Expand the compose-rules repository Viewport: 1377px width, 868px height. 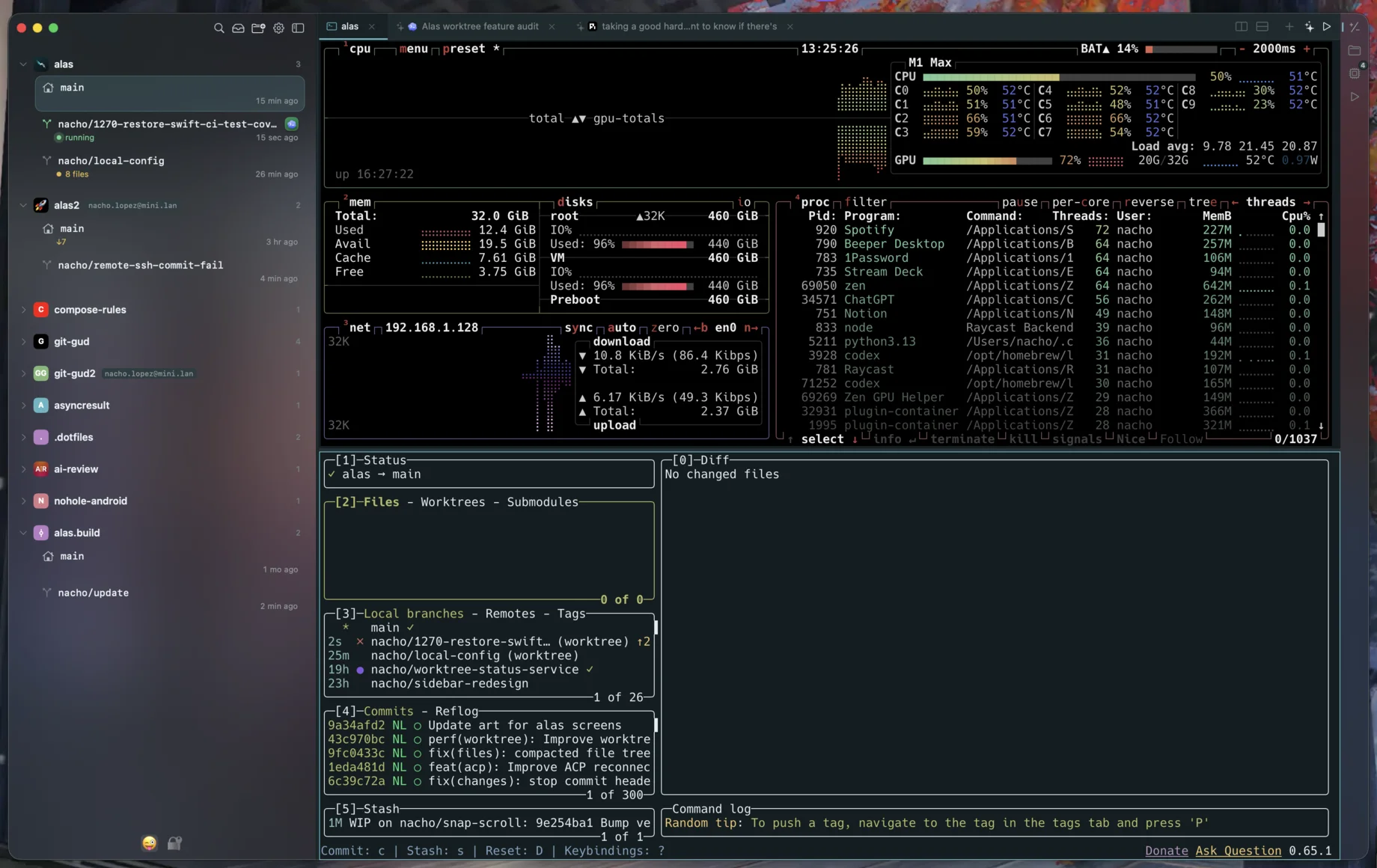coord(23,310)
